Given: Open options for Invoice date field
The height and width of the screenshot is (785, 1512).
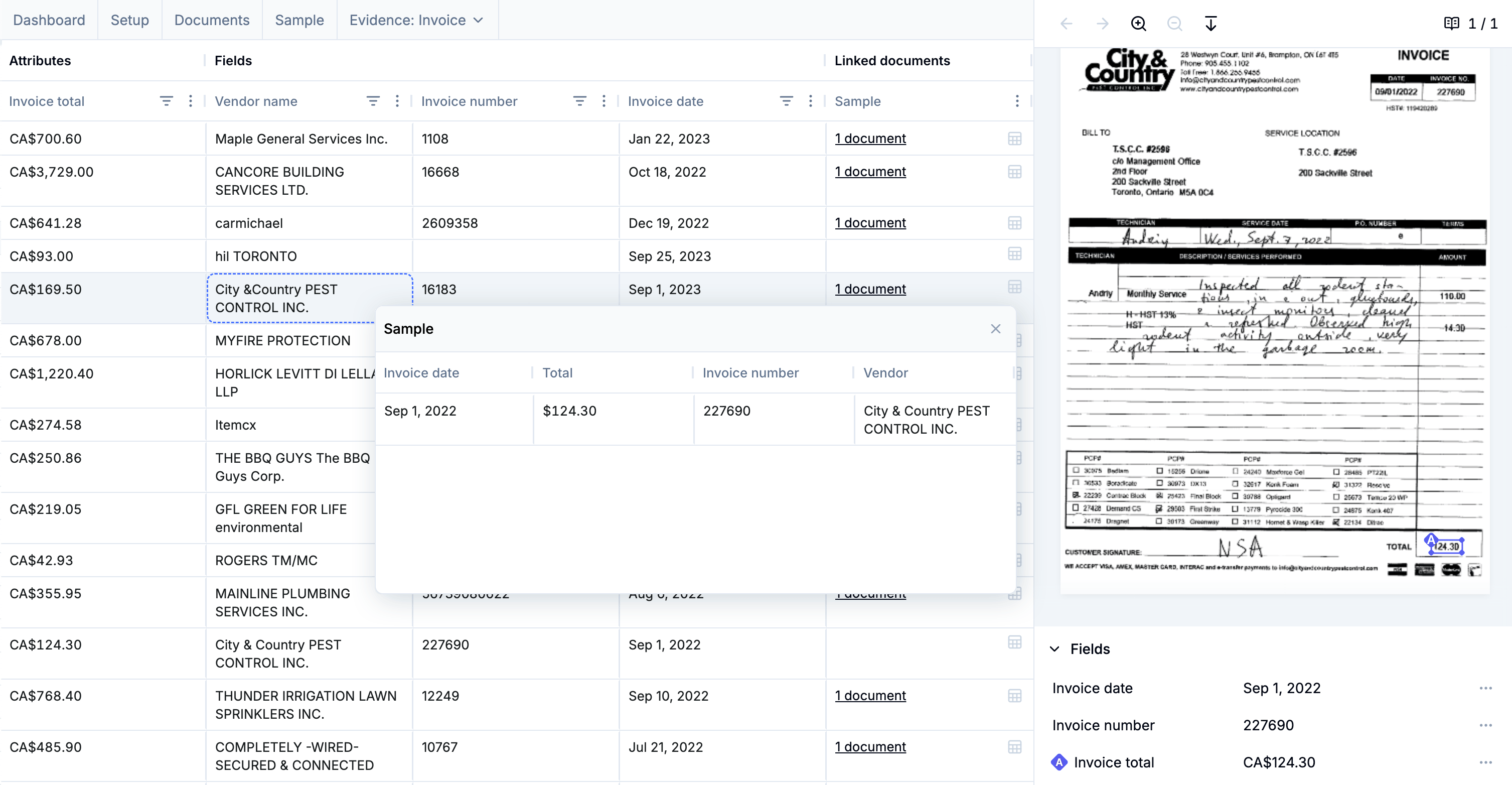Looking at the screenshot, I should click(1485, 688).
